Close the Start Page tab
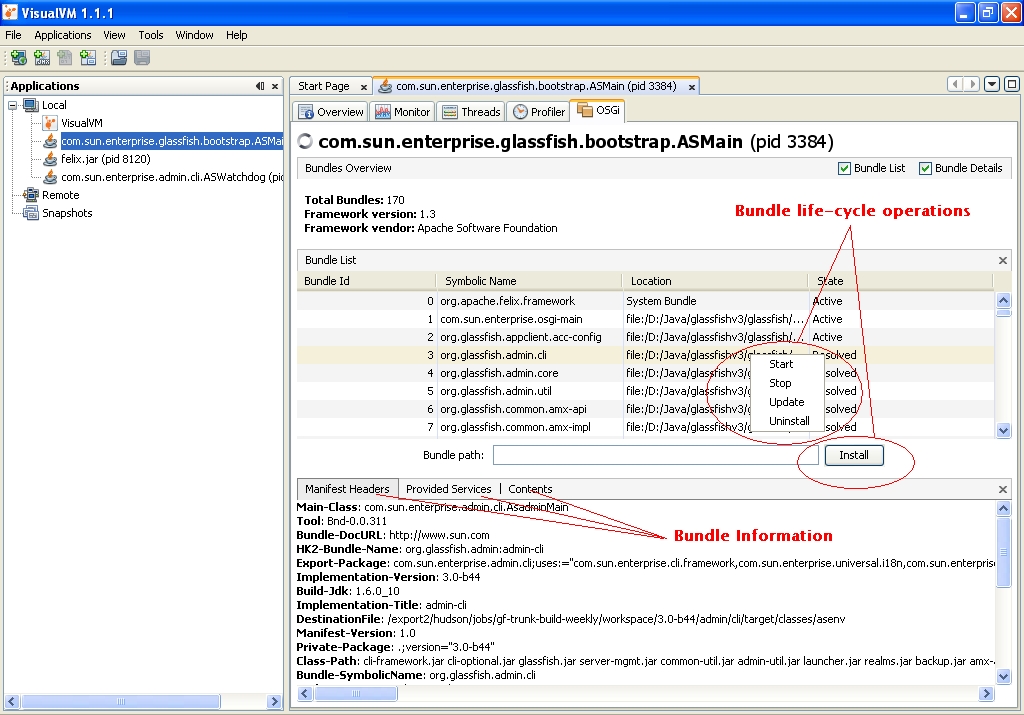The image size is (1024, 715). [x=364, y=87]
